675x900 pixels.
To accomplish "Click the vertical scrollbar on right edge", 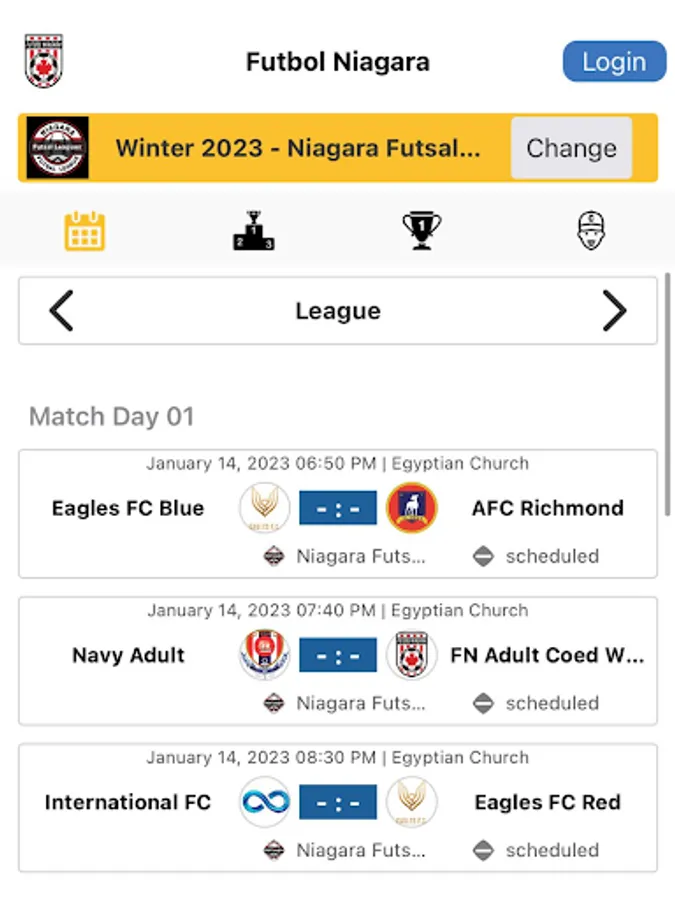I will (667, 395).
